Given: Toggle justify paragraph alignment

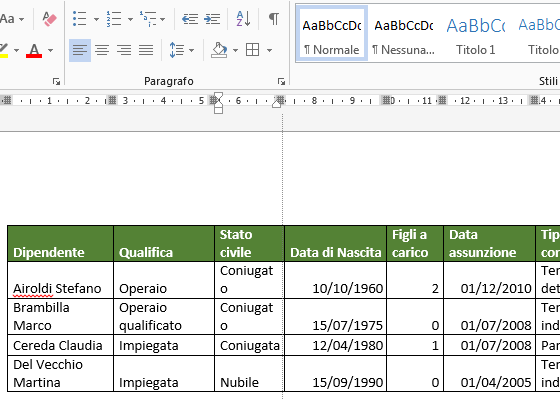Looking at the screenshot, I should (146, 50).
